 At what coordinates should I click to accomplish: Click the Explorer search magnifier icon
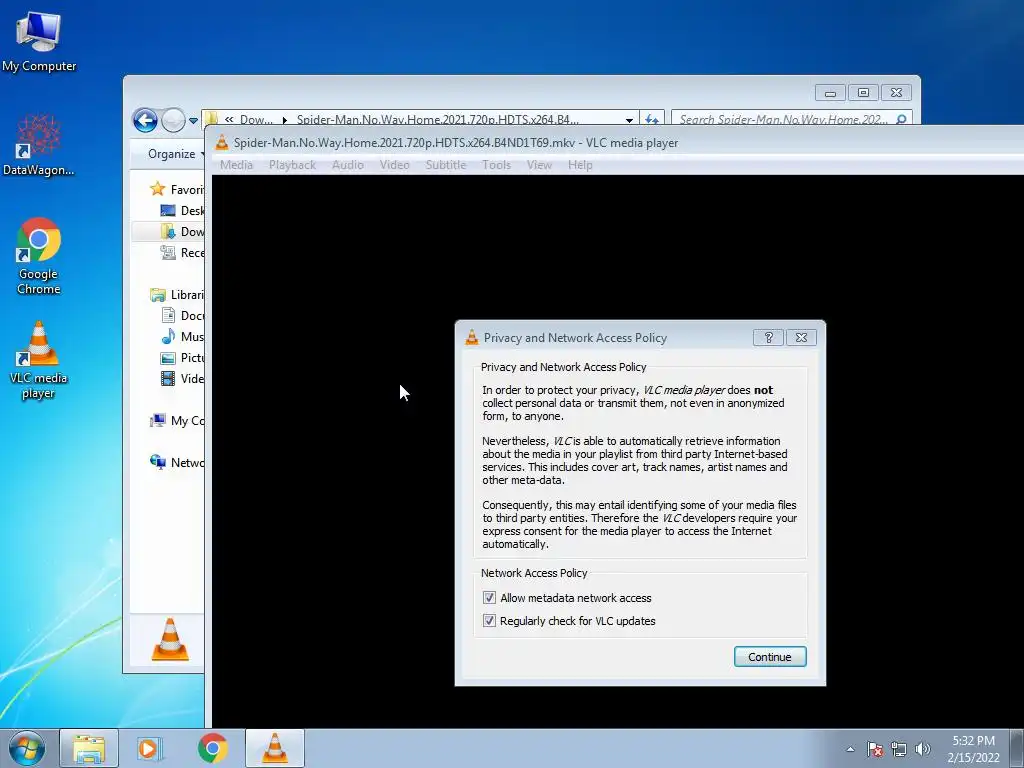[901, 120]
